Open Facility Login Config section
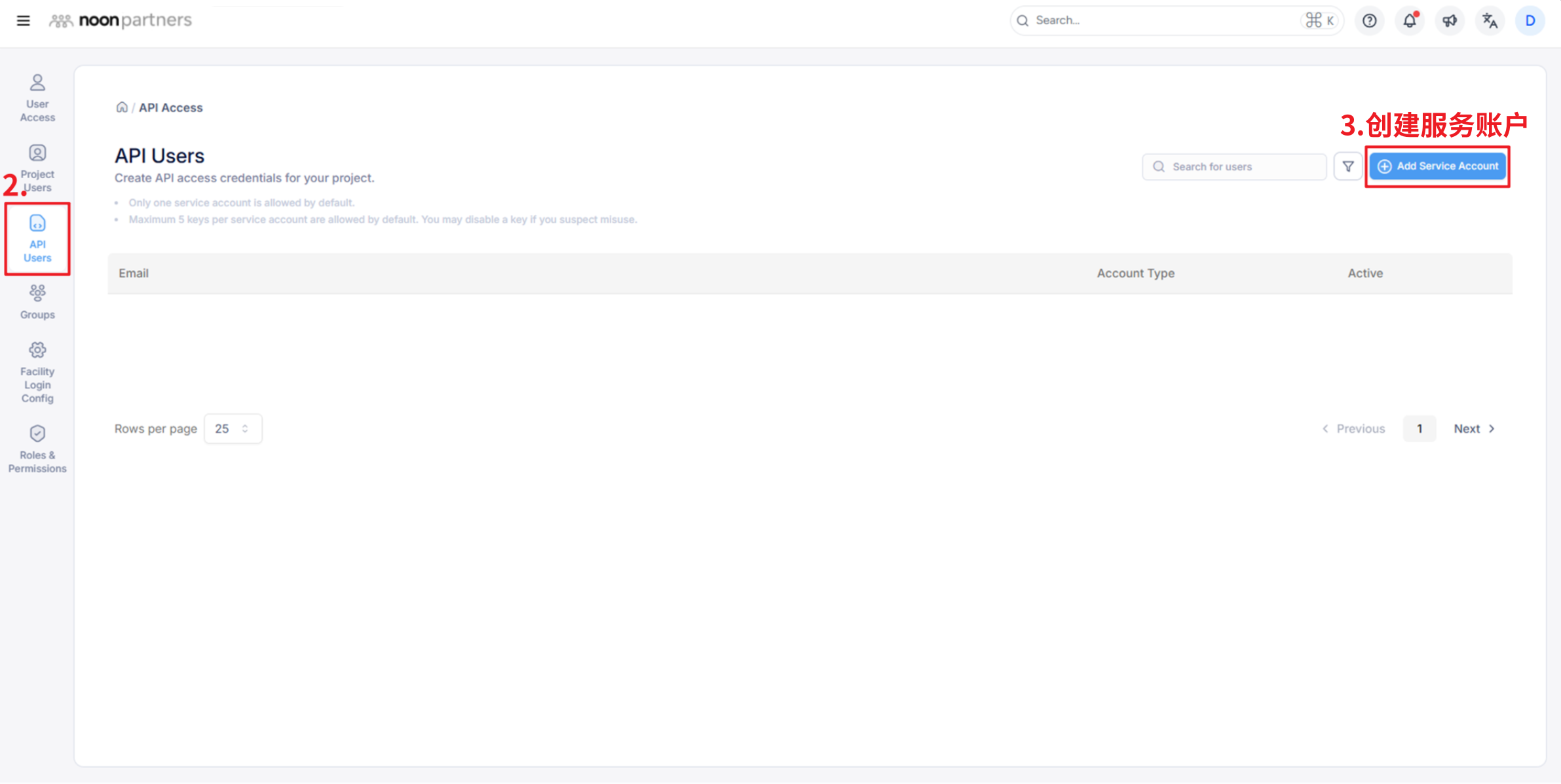Screen dimensions: 1561x784 pos(37,372)
